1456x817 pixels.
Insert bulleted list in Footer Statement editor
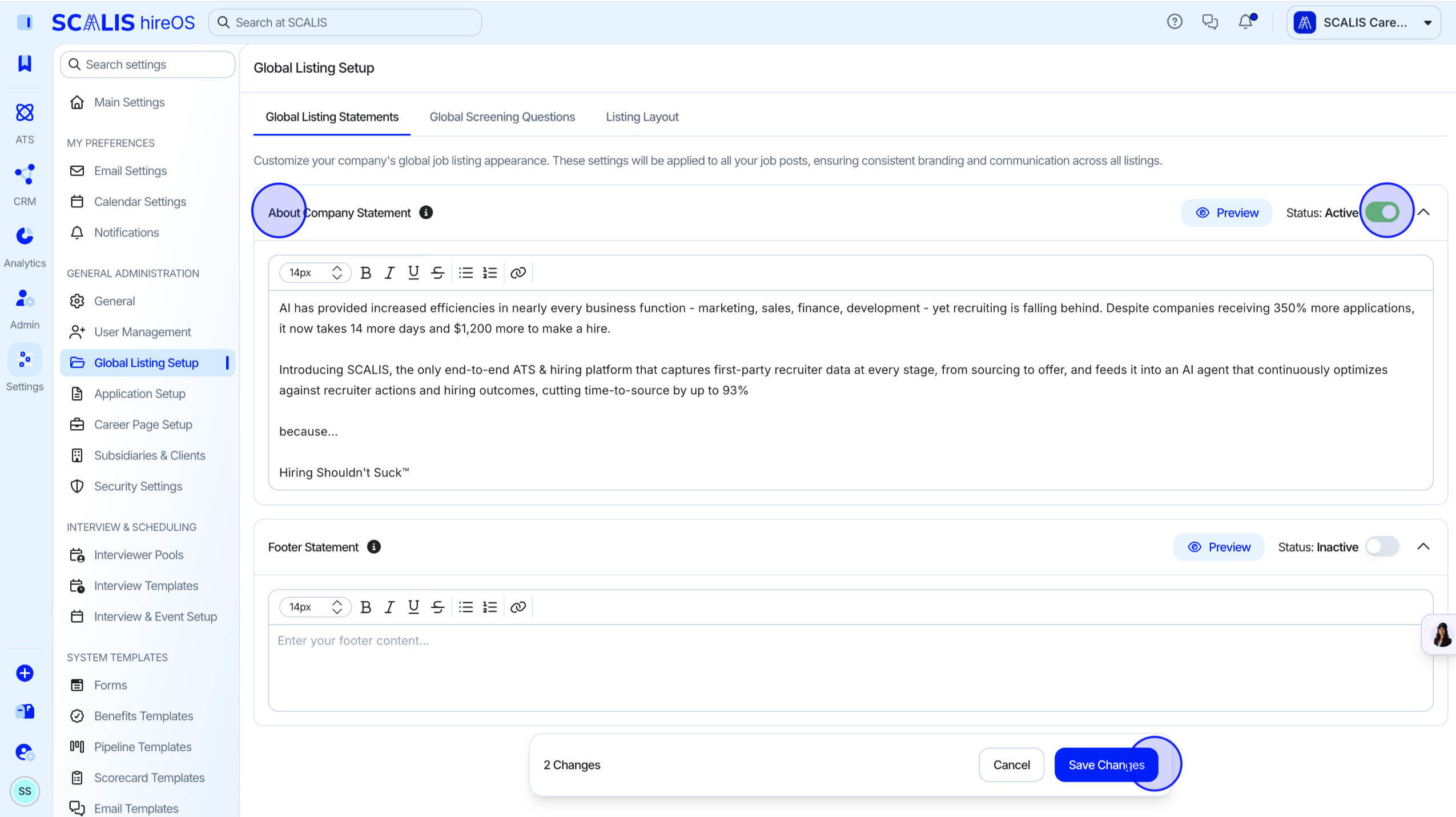tap(466, 607)
